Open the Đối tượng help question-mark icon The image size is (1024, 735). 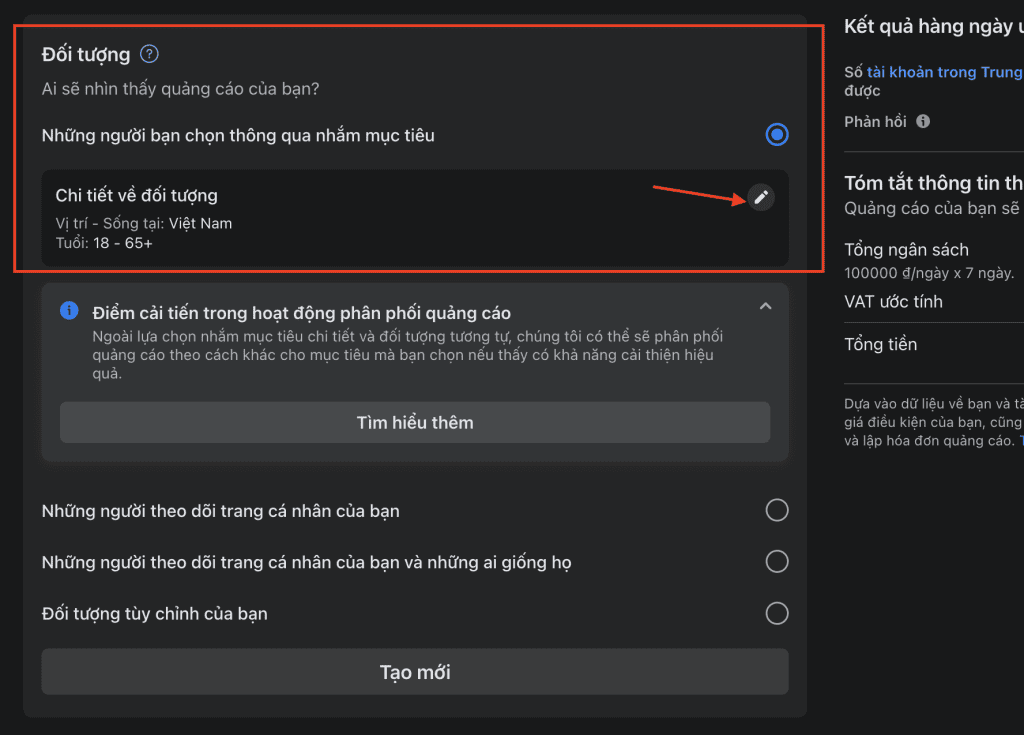[x=150, y=54]
